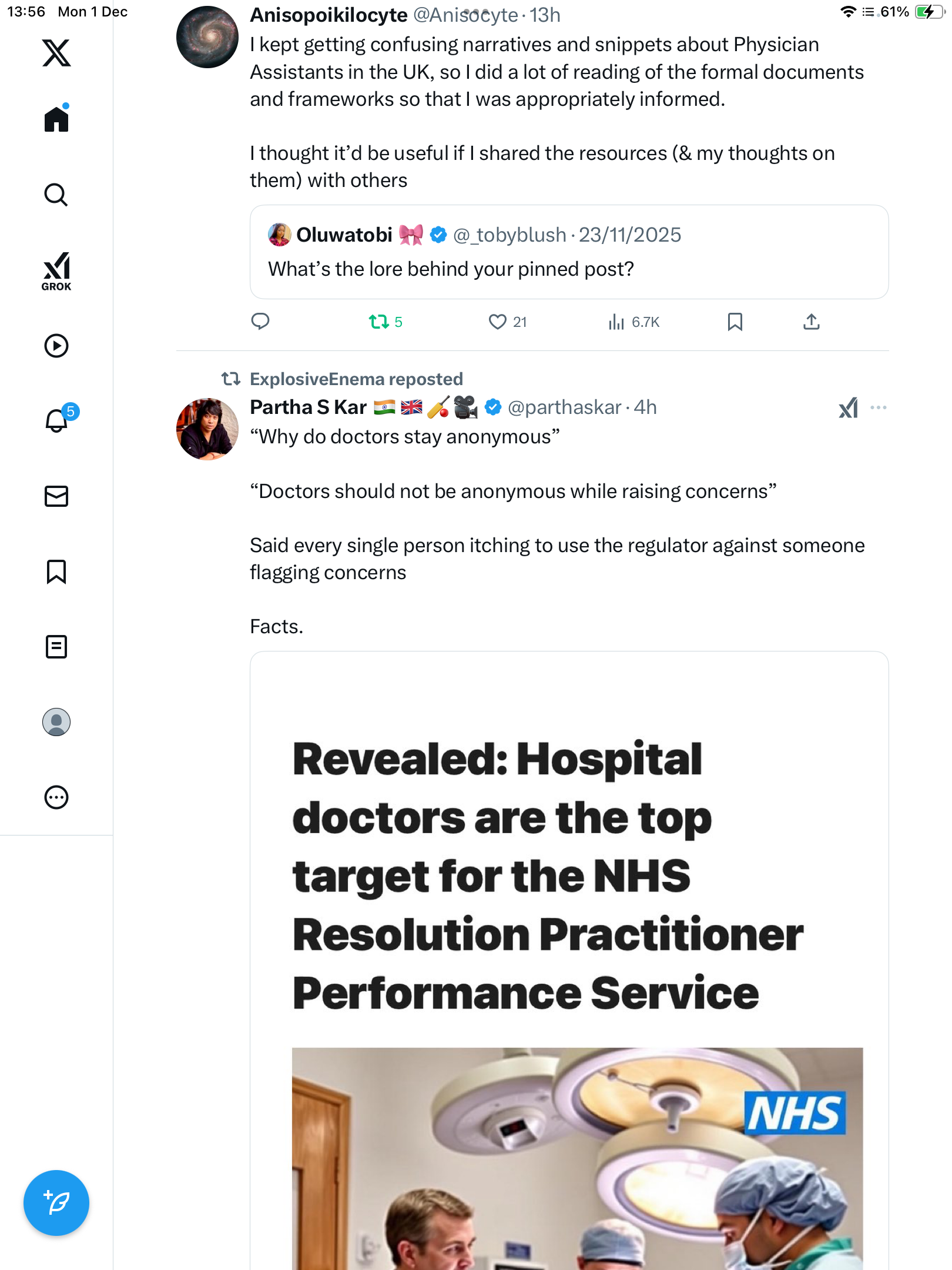Toggle like on Anisopoikilocyte's post

pos(498,322)
